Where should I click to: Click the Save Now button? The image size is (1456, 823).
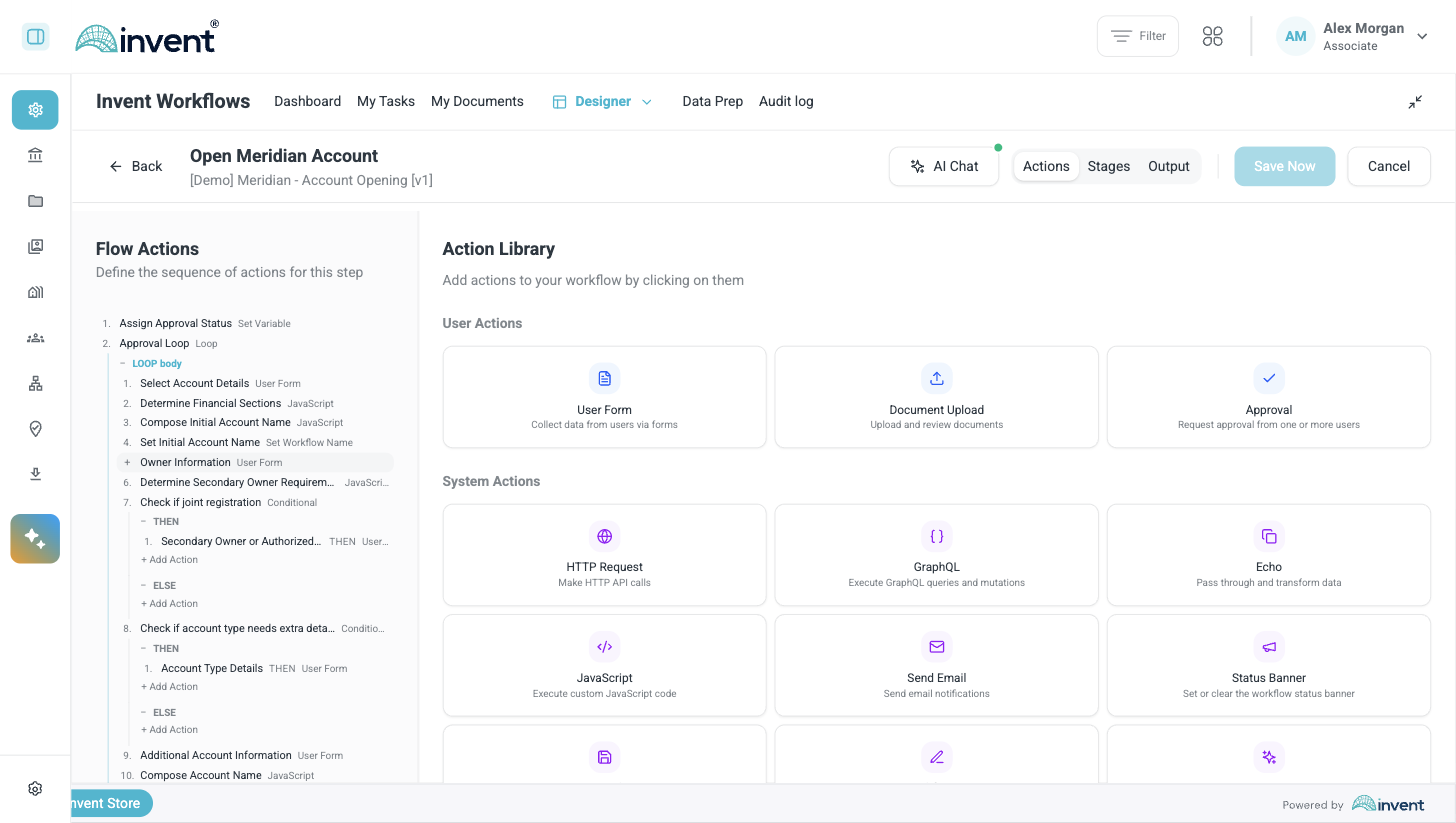pos(1285,167)
